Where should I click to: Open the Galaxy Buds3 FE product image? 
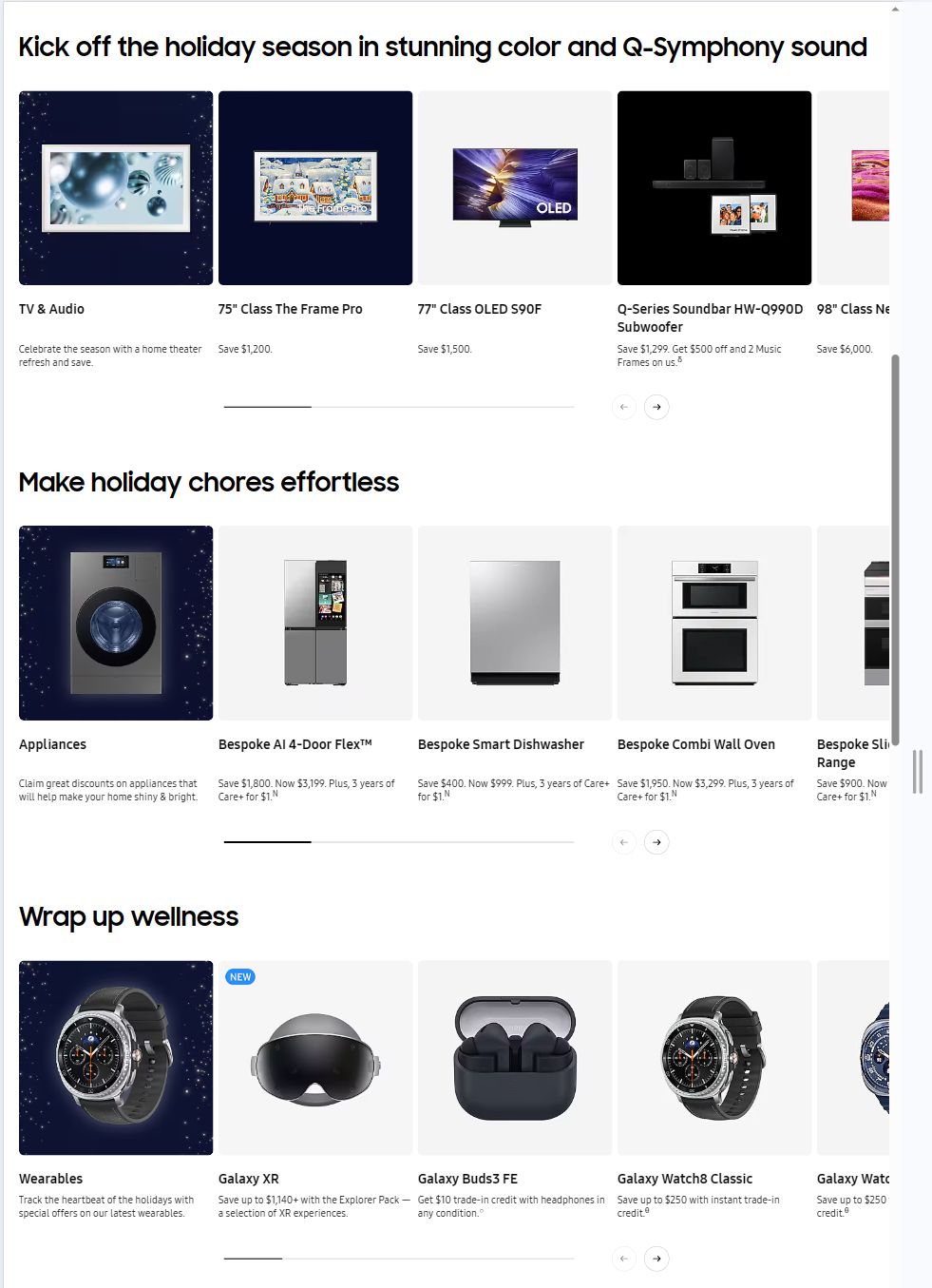(515, 1058)
